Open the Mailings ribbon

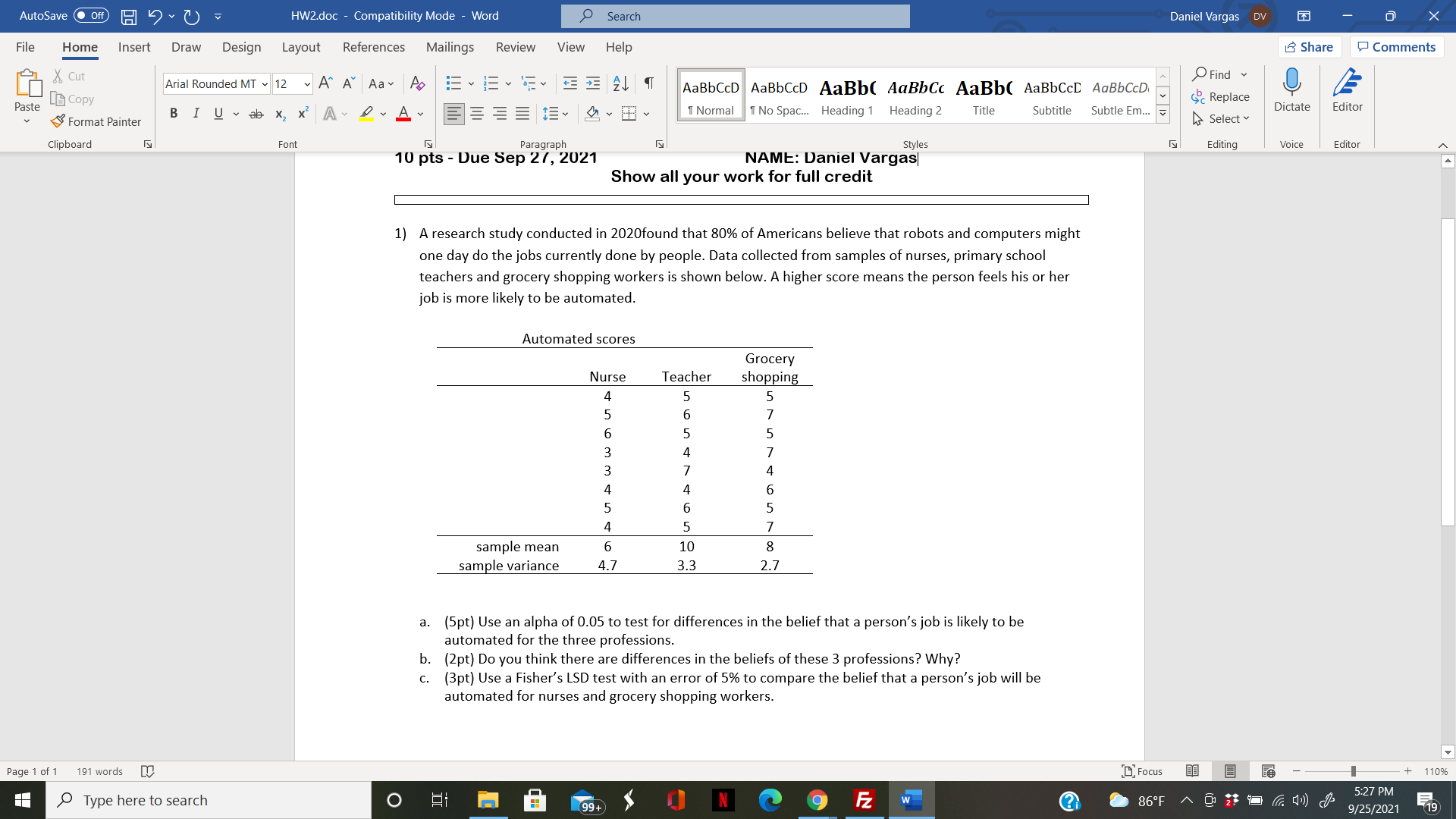click(x=450, y=47)
